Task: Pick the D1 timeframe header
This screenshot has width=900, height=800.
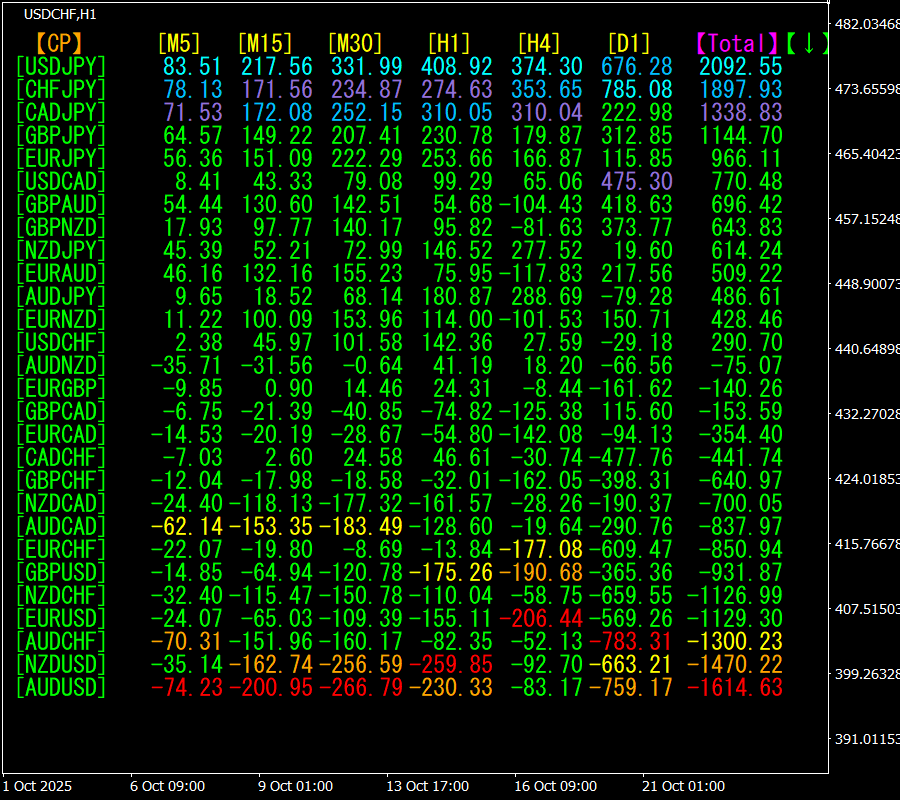Action: click(x=628, y=43)
